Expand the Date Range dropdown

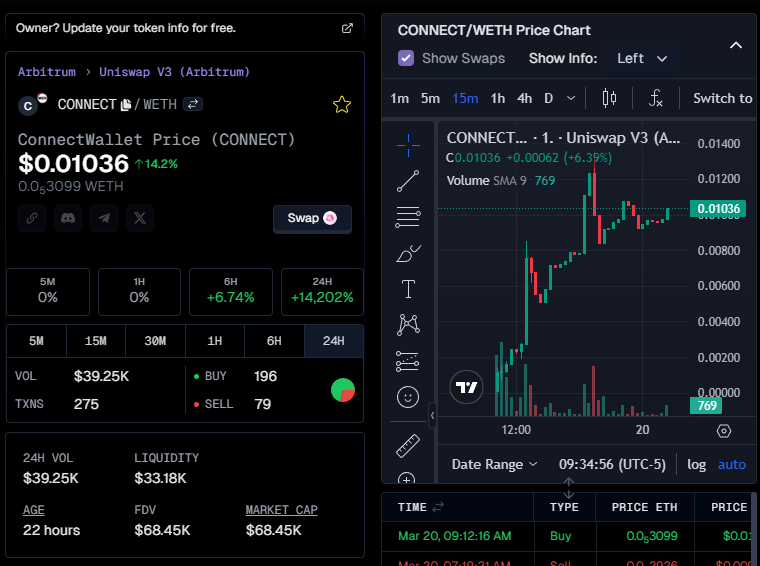(x=494, y=464)
